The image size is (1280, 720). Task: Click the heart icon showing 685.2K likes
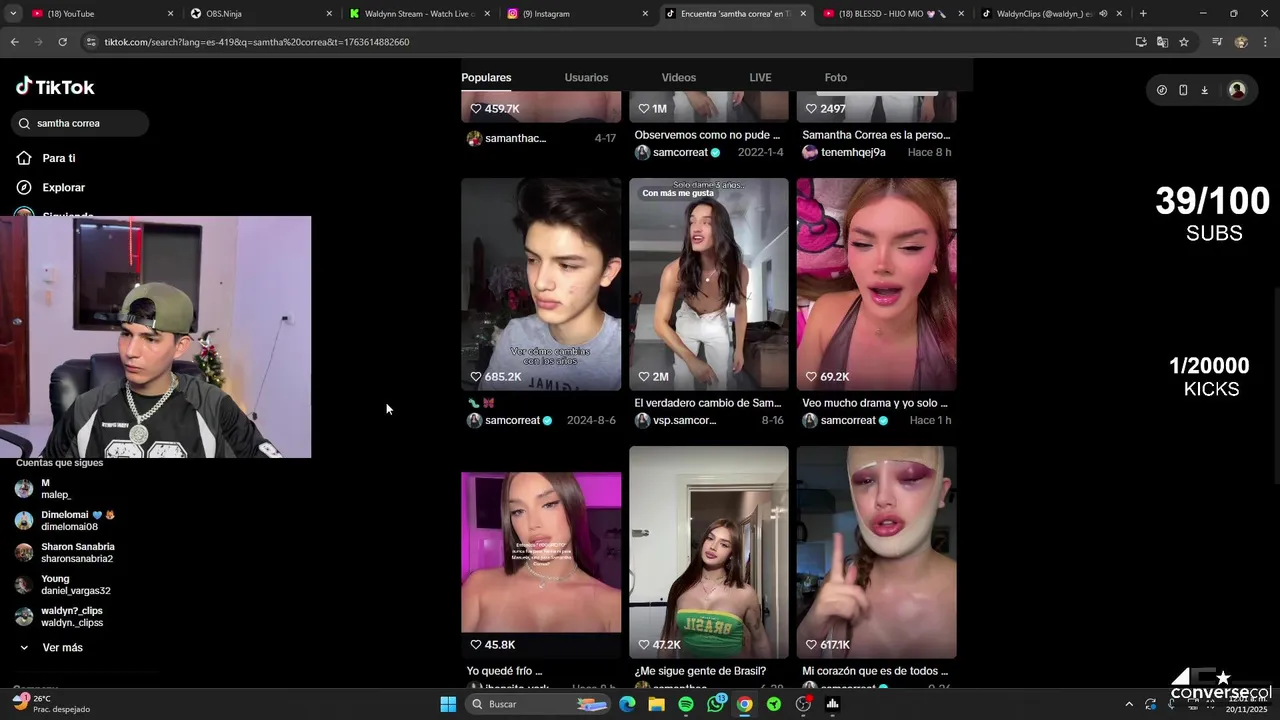(x=476, y=377)
